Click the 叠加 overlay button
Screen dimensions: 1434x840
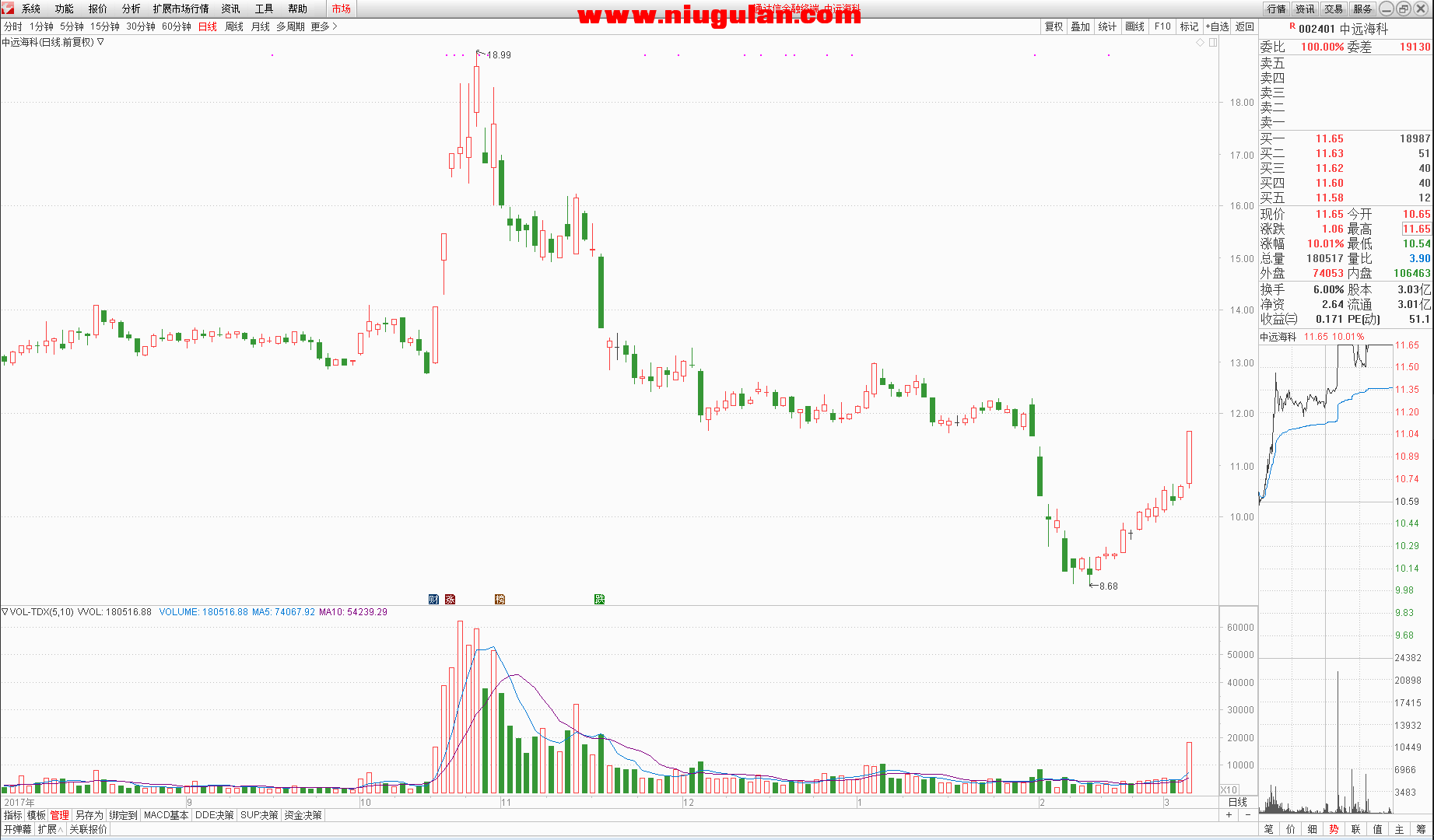(x=1081, y=26)
